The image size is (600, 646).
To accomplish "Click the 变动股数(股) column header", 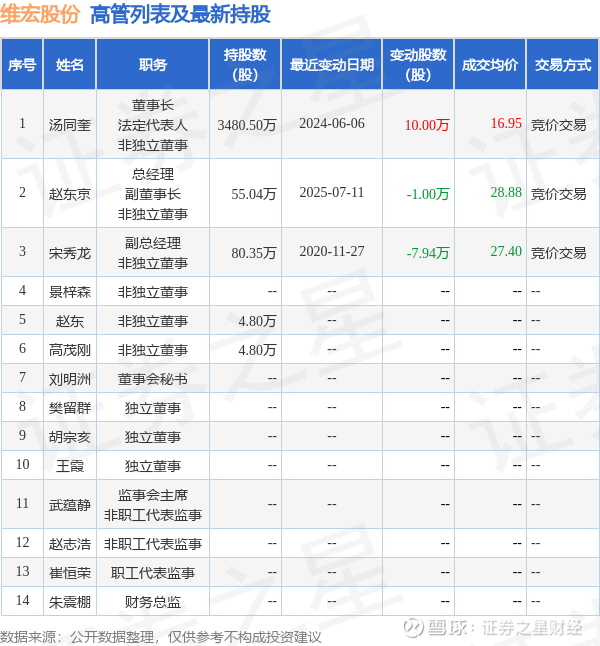I will tap(418, 64).
